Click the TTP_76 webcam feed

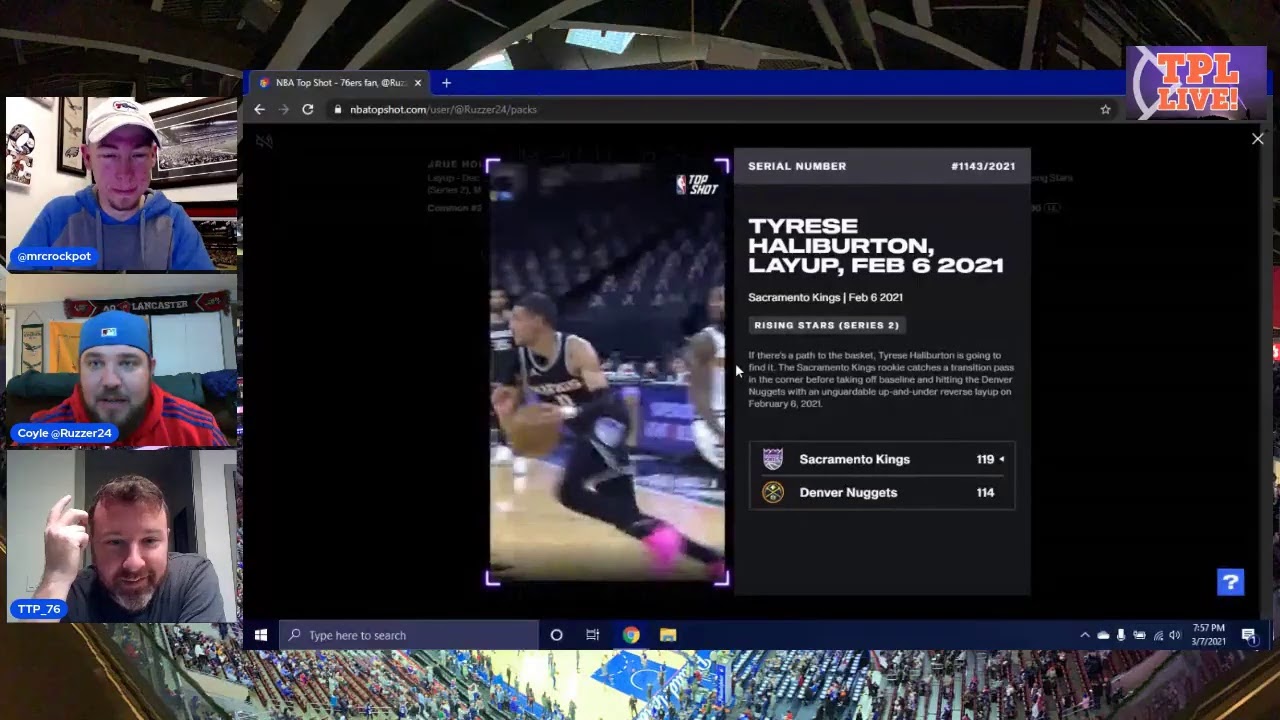122,537
